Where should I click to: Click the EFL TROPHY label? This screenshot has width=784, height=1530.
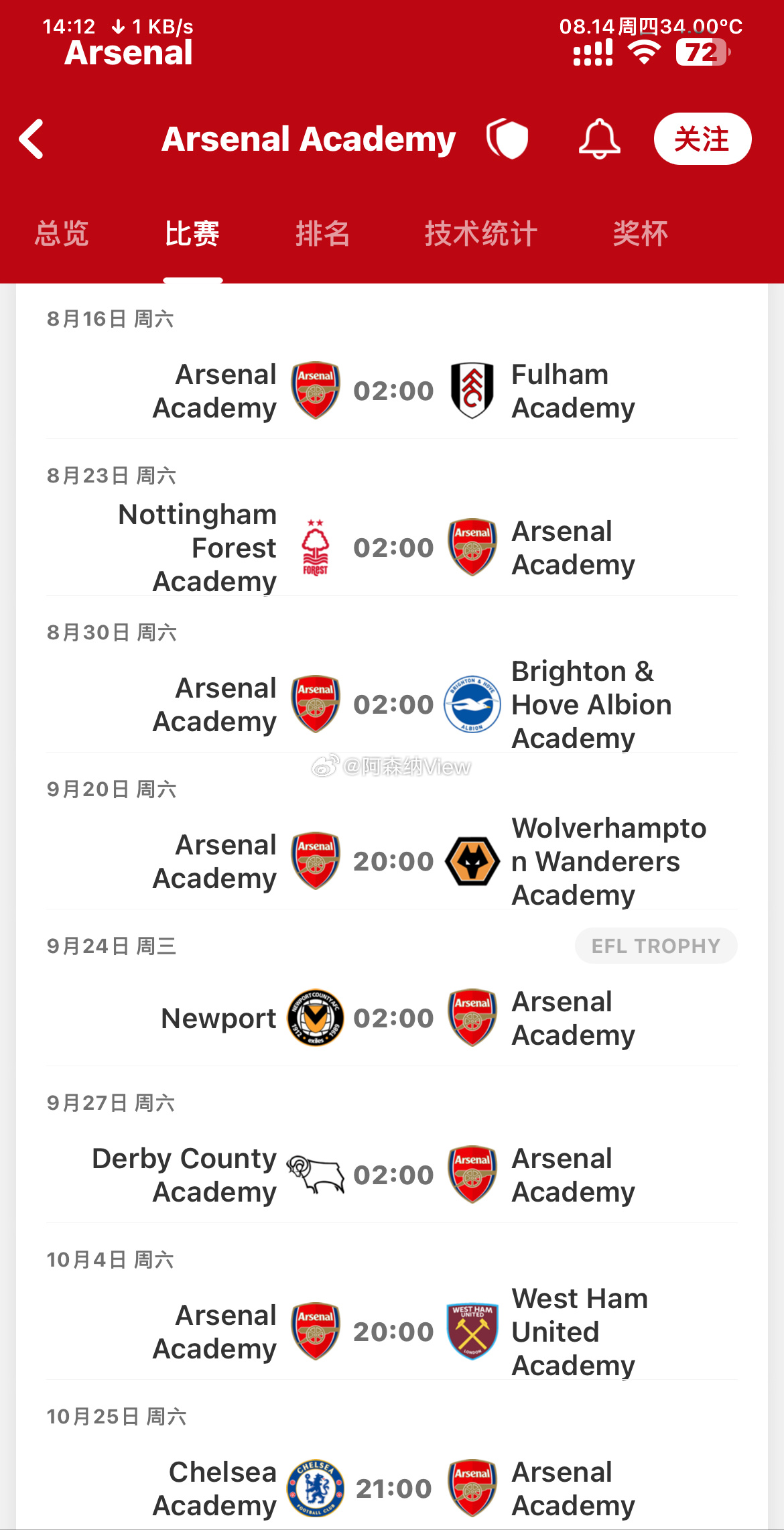pyautogui.click(x=656, y=946)
